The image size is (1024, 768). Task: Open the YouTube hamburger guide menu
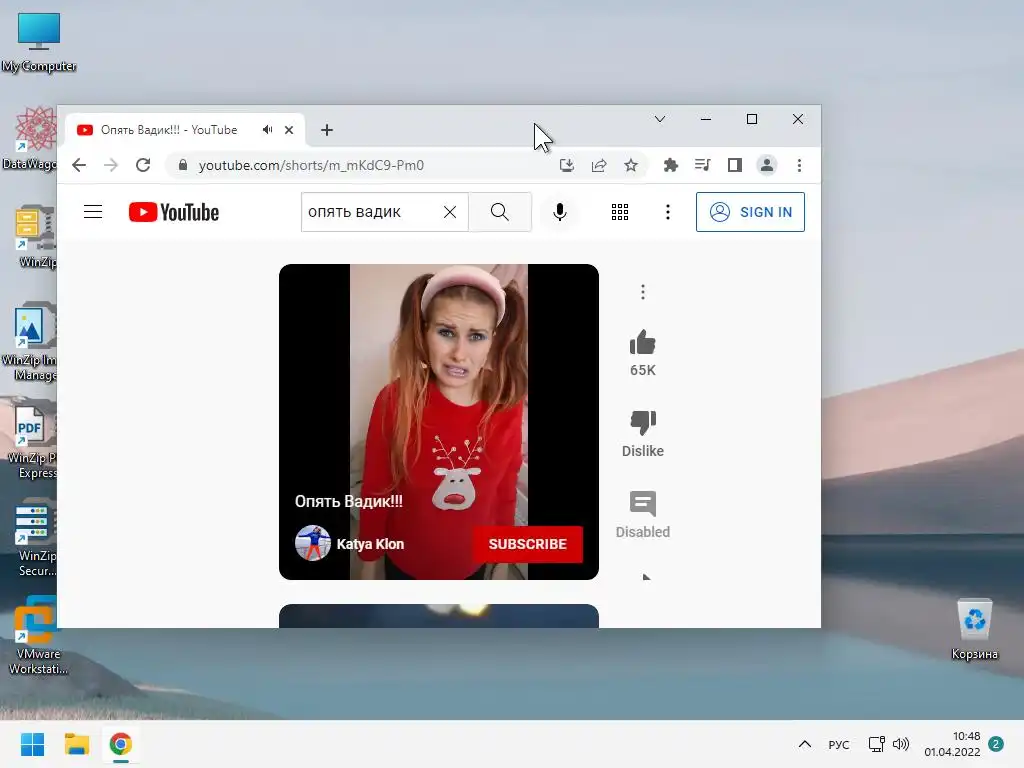pos(93,212)
